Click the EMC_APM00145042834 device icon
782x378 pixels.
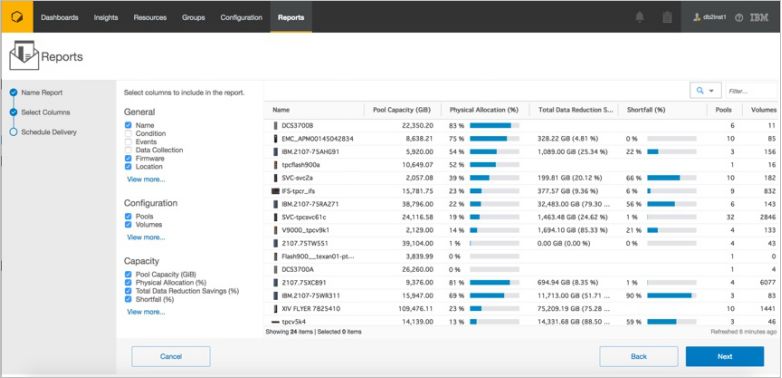tap(275, 138)
